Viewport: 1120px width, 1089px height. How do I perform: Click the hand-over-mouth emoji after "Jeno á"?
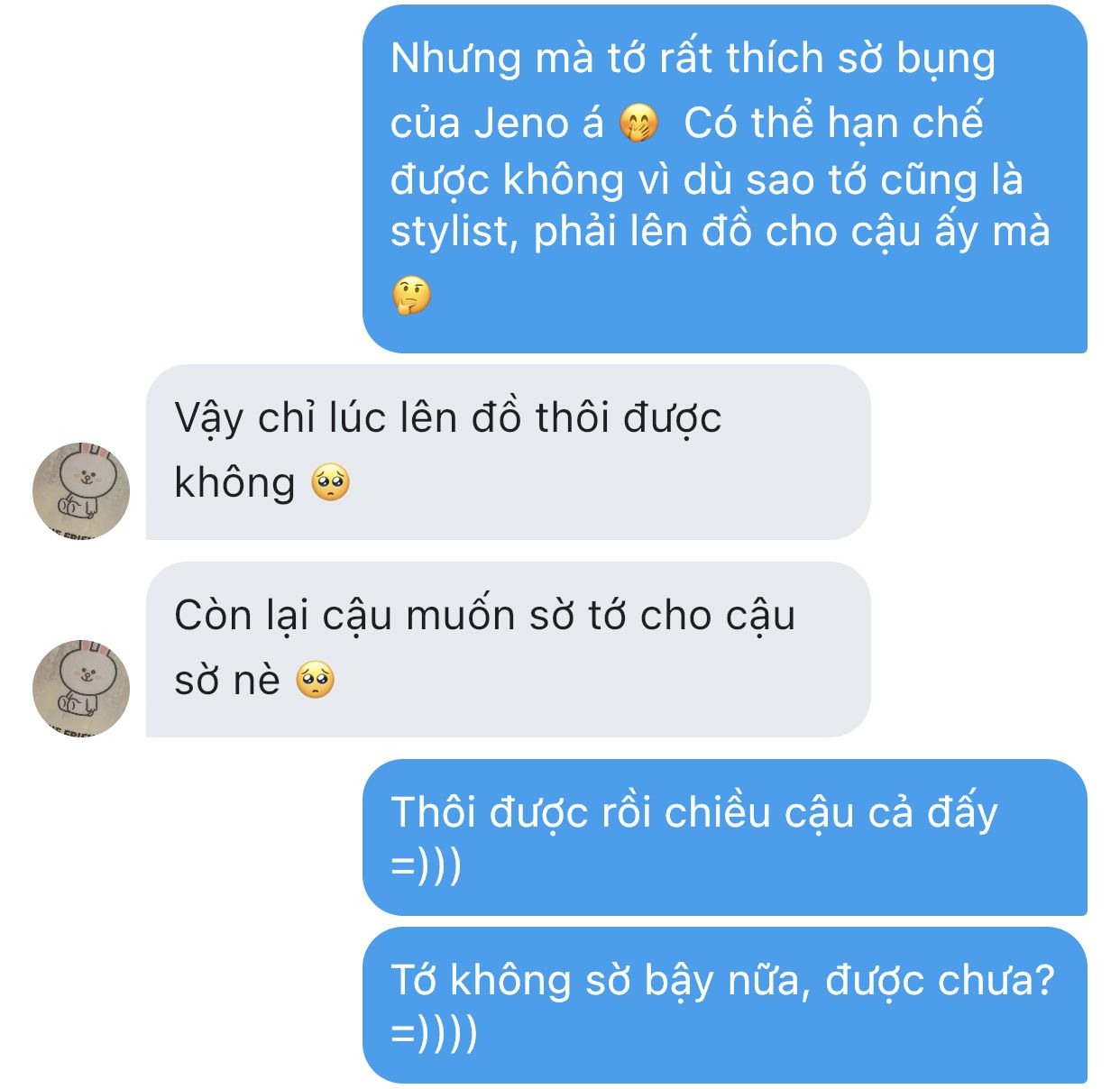click(x=639, y=124)
